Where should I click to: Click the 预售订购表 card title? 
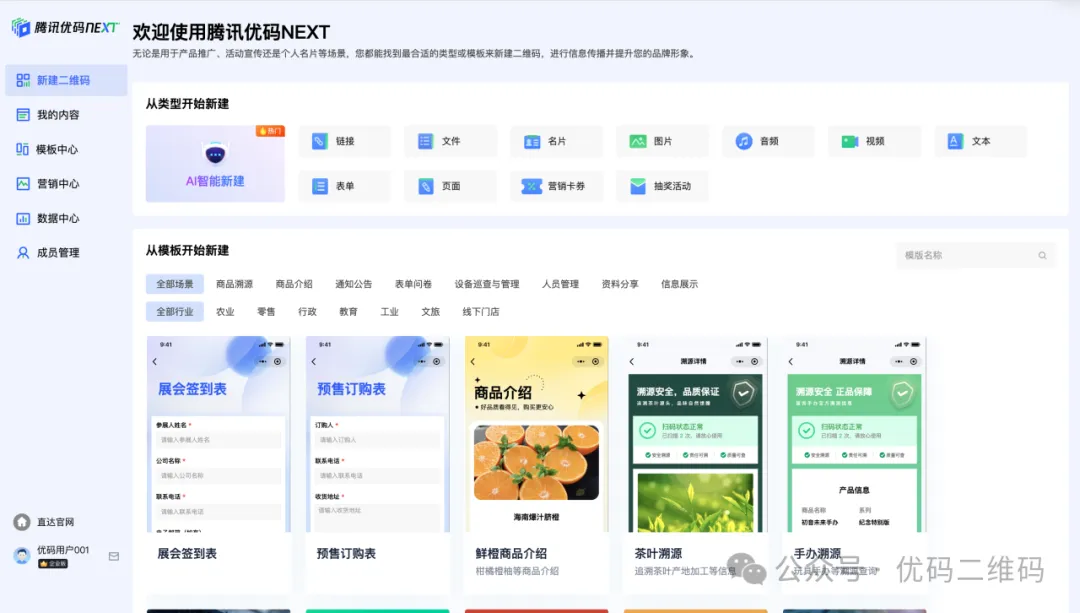click(x=346, y=554)
